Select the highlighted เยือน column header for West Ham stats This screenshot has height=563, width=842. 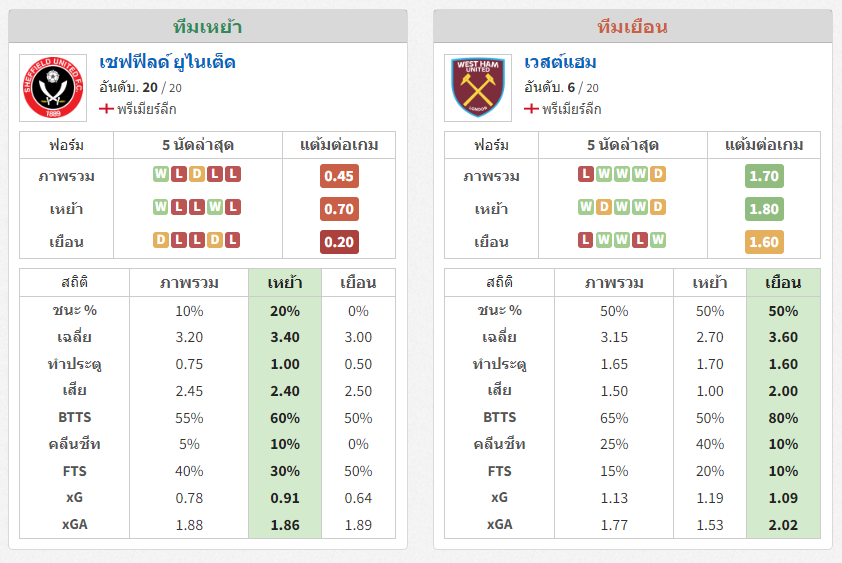coord(783,283)
